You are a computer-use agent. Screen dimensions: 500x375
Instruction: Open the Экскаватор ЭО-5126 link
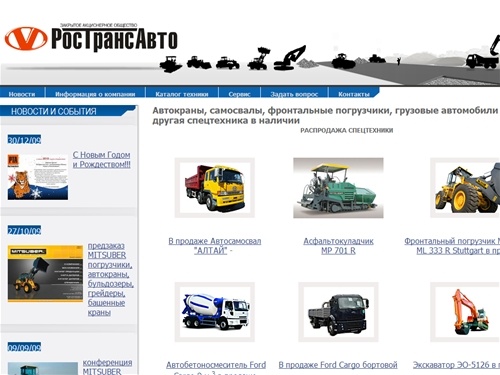click(x=456, y=365)
